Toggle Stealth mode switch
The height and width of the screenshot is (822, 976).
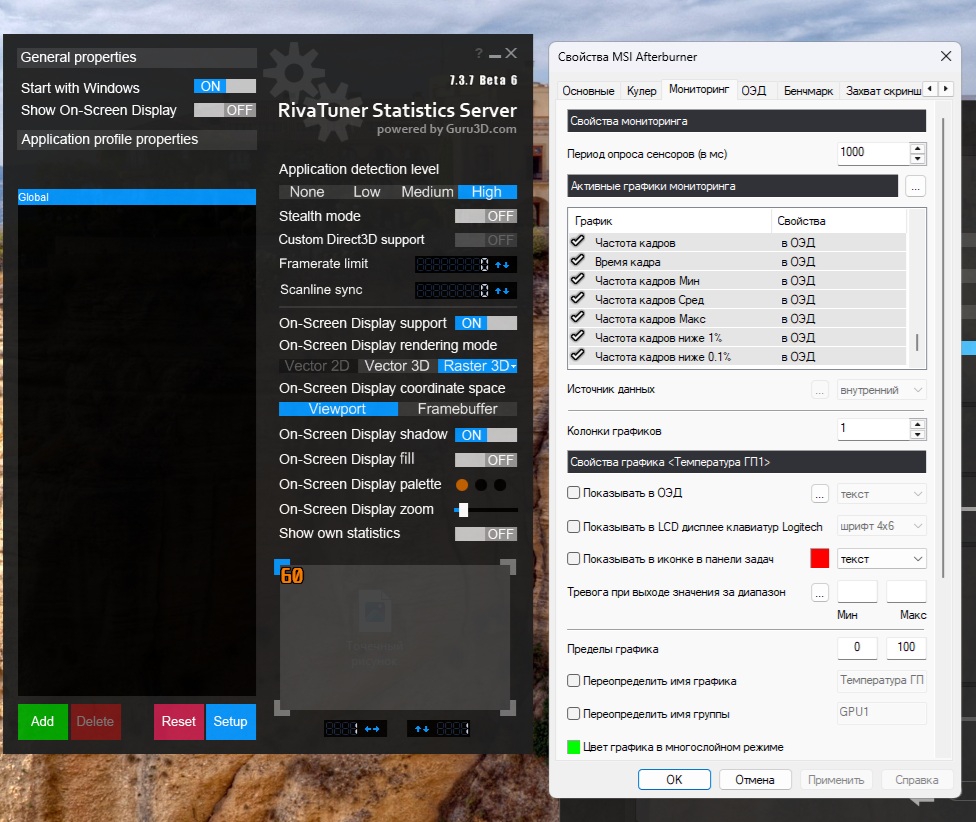point(486,216)
